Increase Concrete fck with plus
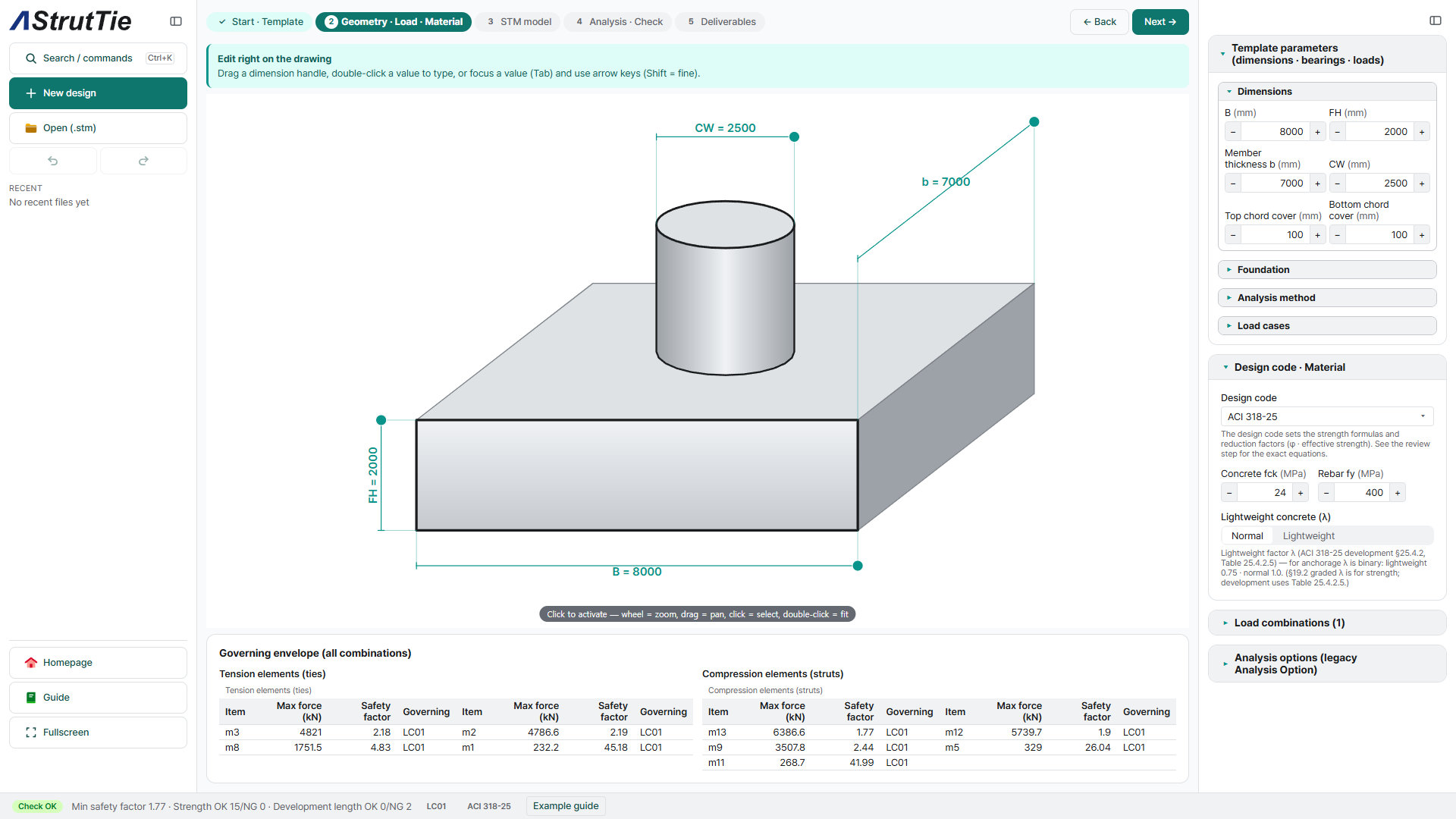Image resolution: width=1456 pixels, height=819 pixels. [x=1301, y=493]
